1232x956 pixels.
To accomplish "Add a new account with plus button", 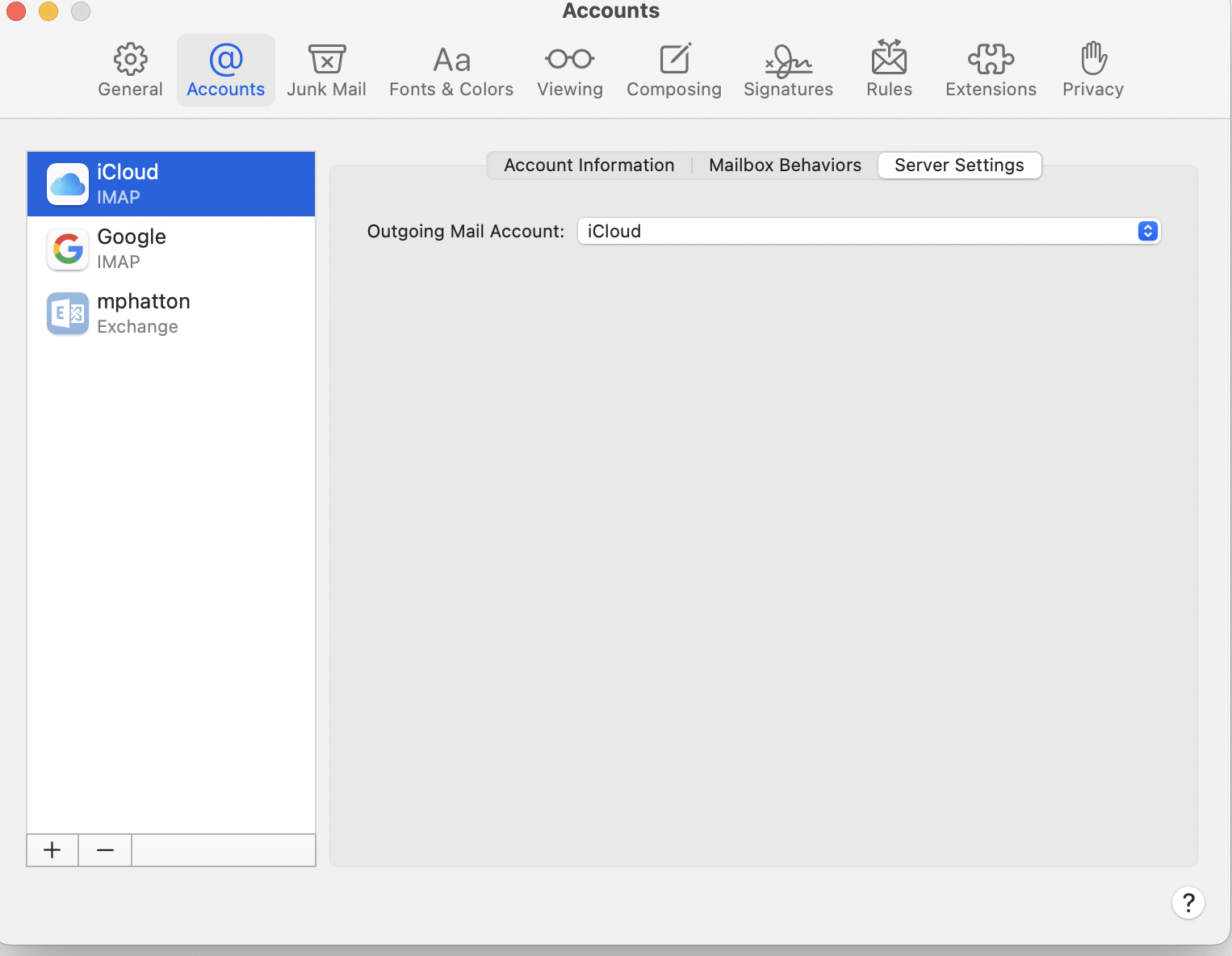I will [x=52, y=850].
